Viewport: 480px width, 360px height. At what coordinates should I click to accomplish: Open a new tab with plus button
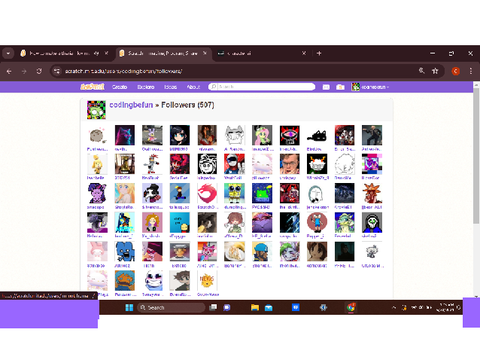[319, 53]
